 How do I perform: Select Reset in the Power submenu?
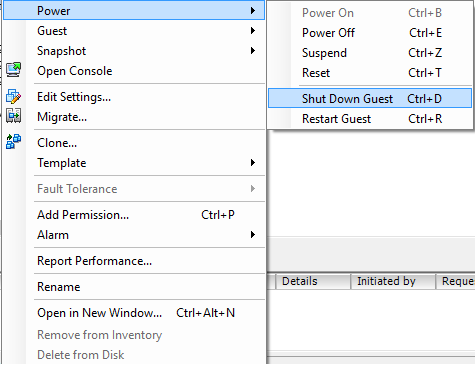pyautogui.click(x=370, y=73)
